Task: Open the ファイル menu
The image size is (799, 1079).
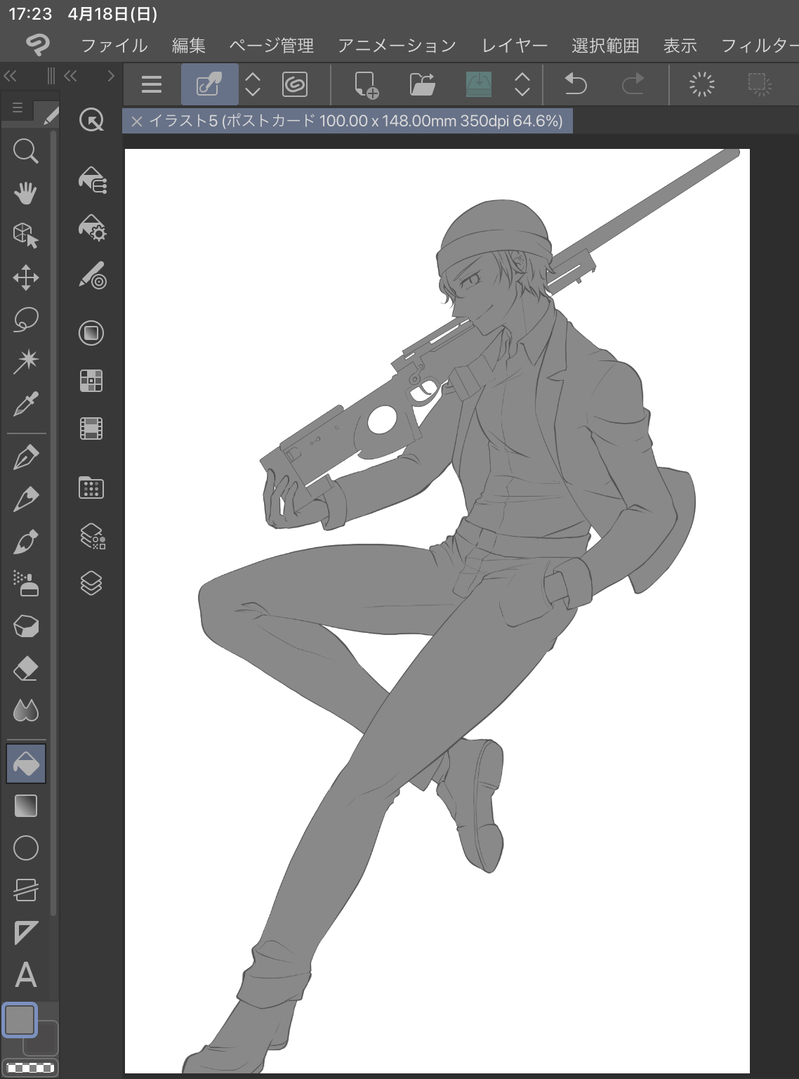Action: click(114, 46)
